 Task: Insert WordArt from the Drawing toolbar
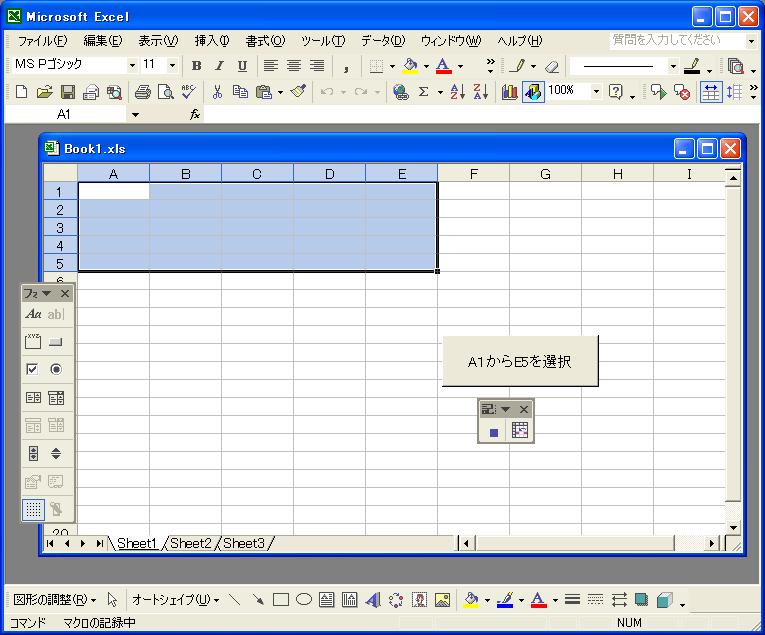373,599
